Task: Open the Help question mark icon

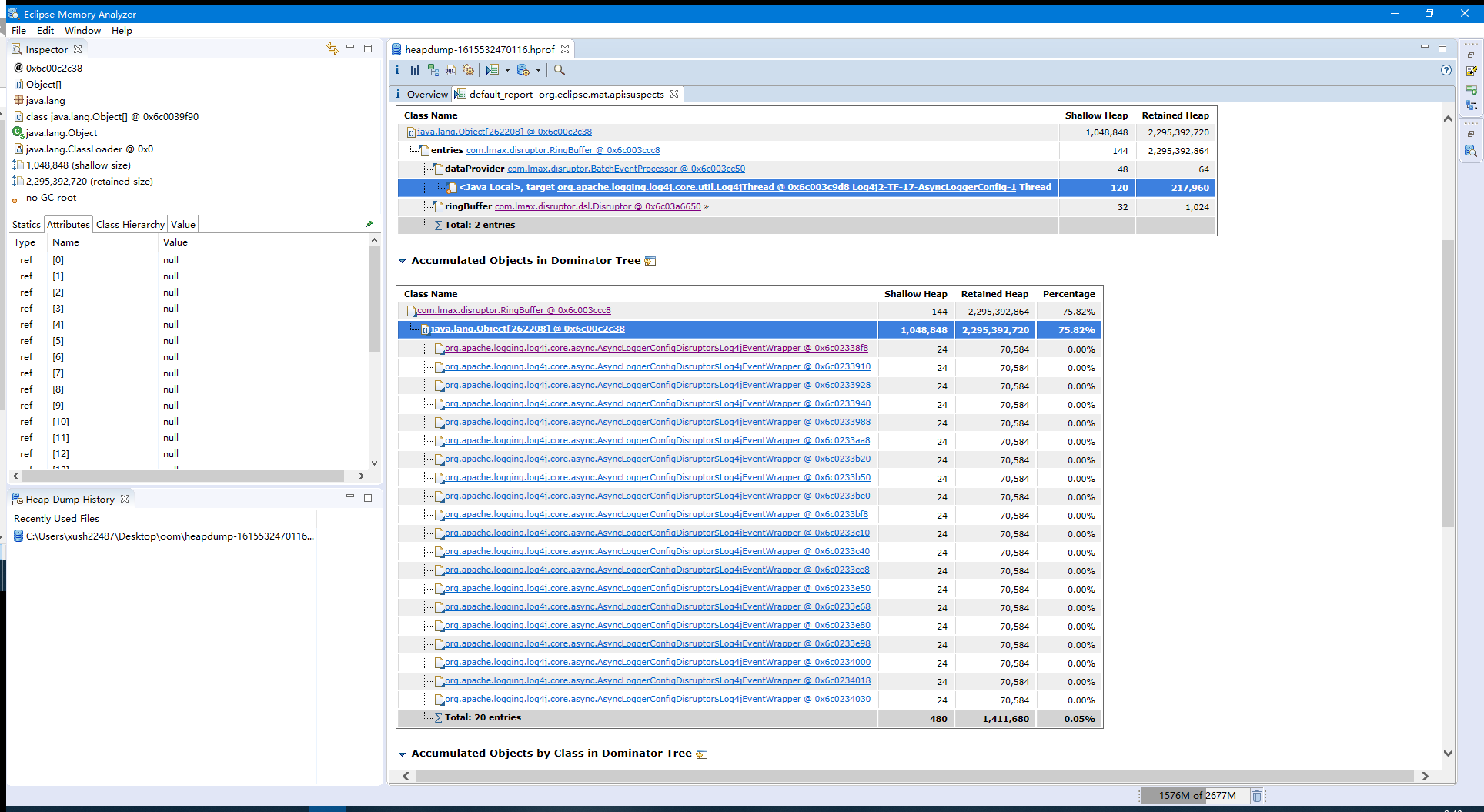Action: (x=1446, y=70)
